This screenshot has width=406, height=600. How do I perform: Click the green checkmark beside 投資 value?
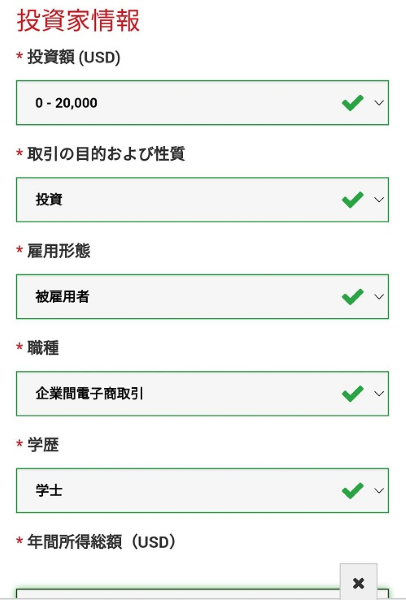pyautogui.click(x=352, y=200)
